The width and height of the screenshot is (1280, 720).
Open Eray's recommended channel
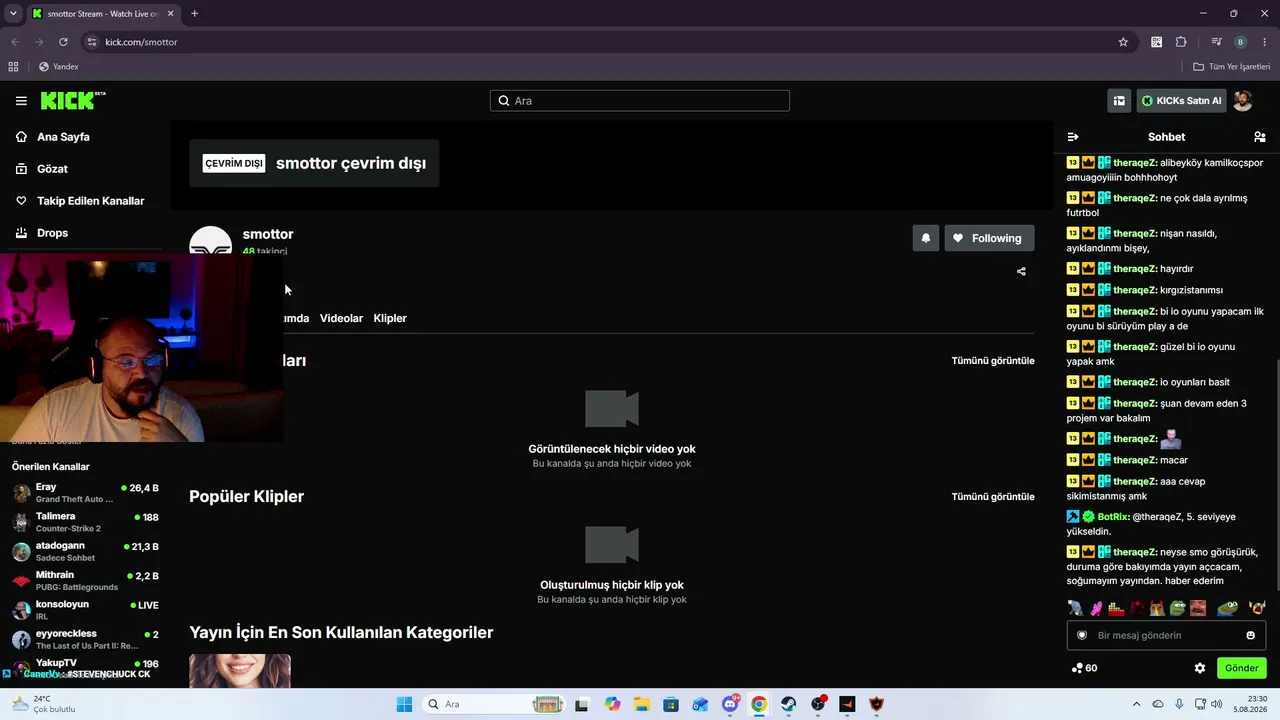(85, 492)
